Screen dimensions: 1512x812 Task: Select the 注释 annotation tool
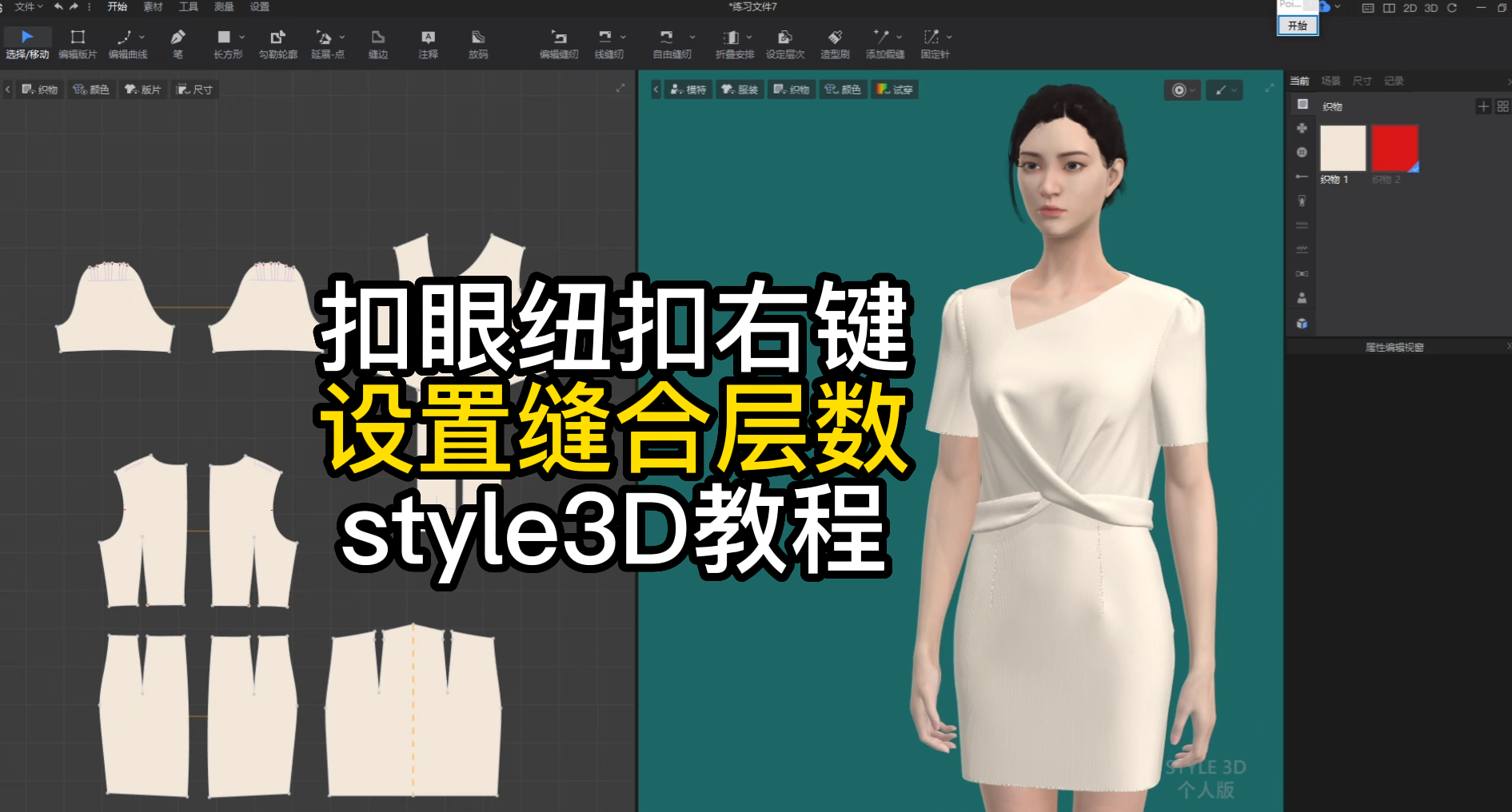coord(428,44)
